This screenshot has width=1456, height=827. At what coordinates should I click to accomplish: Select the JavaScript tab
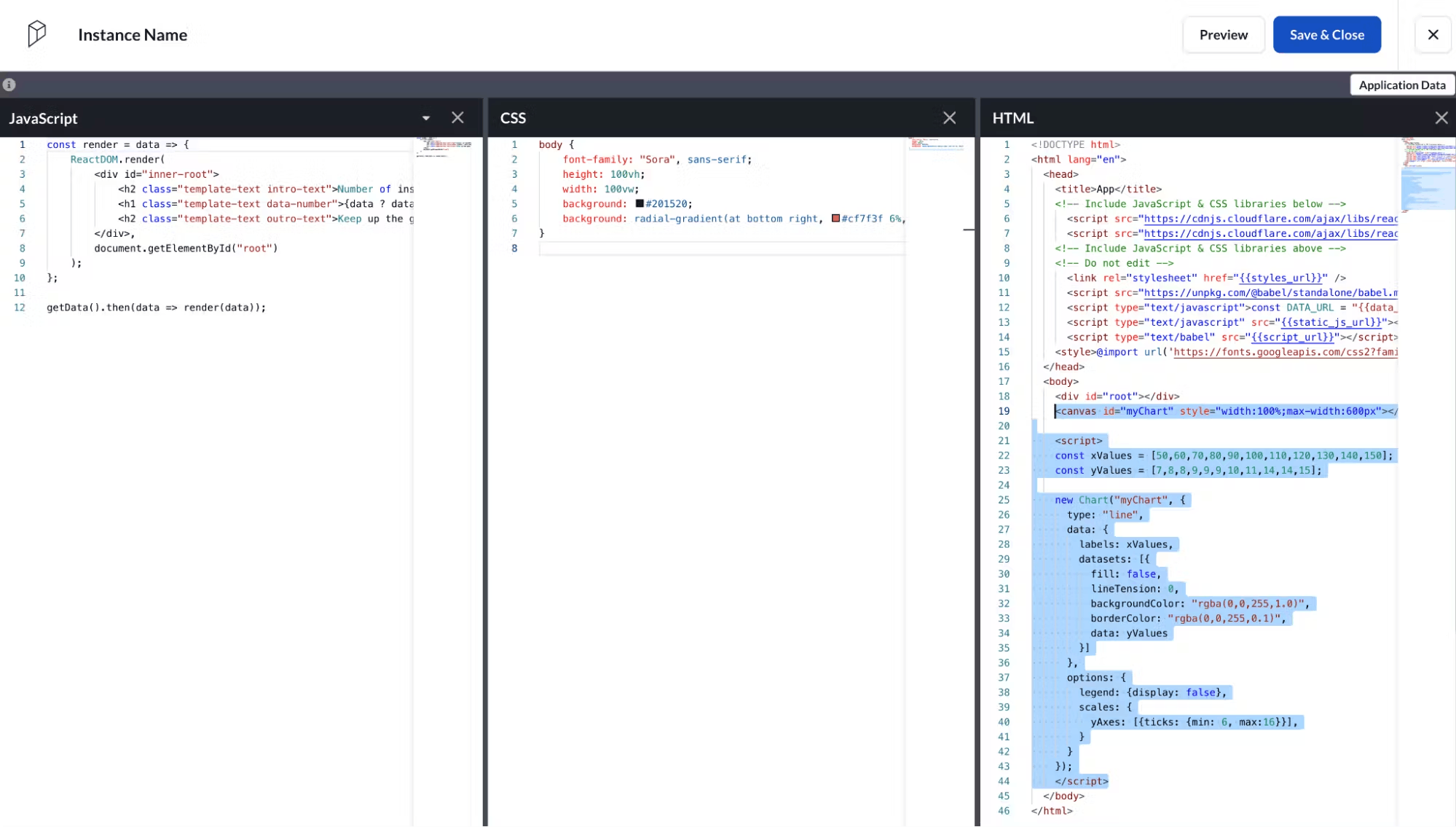(44, 118)
